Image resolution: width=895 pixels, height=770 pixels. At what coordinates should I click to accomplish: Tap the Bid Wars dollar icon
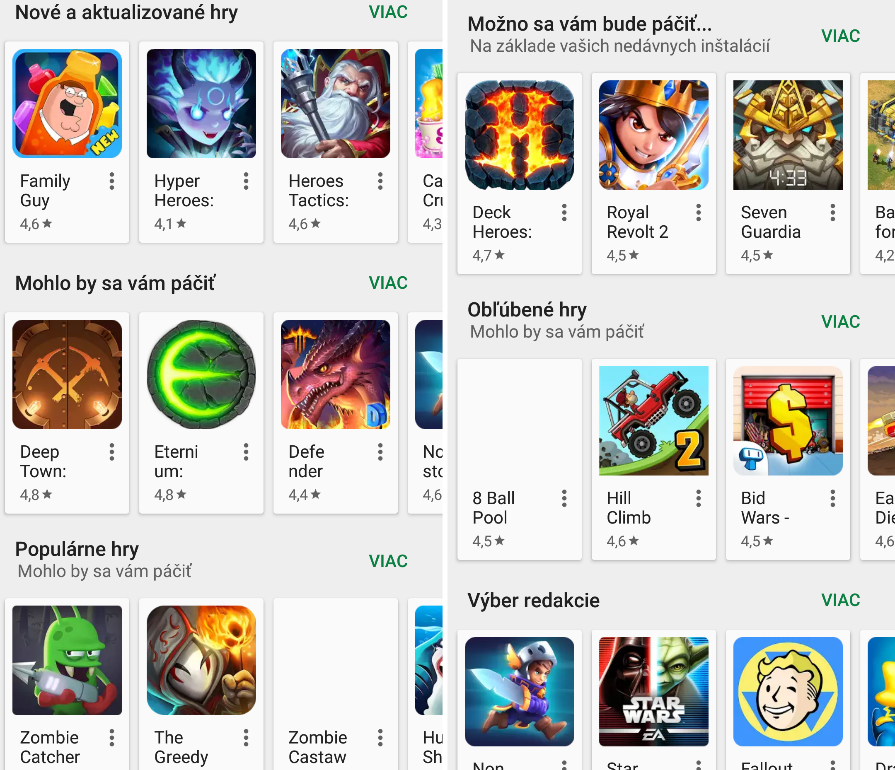pyautogui.click(x=788, y=421)
